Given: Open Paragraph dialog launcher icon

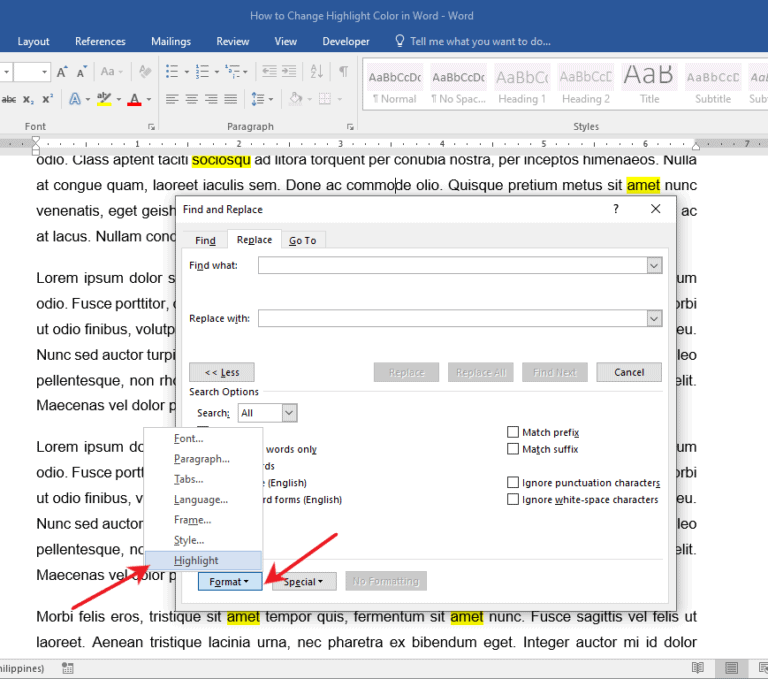Looking at the screenshot, I should click(350, 127).
